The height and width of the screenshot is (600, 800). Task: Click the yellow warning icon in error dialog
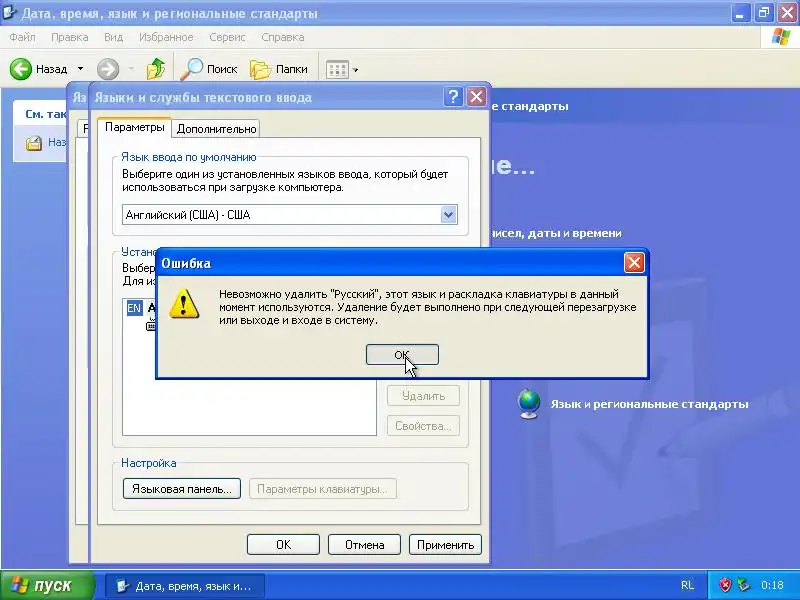point(184,304)
